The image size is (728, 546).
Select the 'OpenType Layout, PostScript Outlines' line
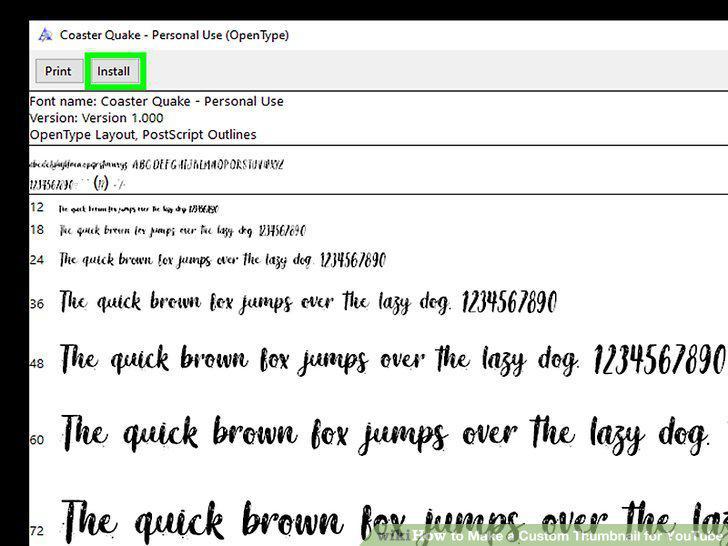pyautogui.click(x=143, y=135)
